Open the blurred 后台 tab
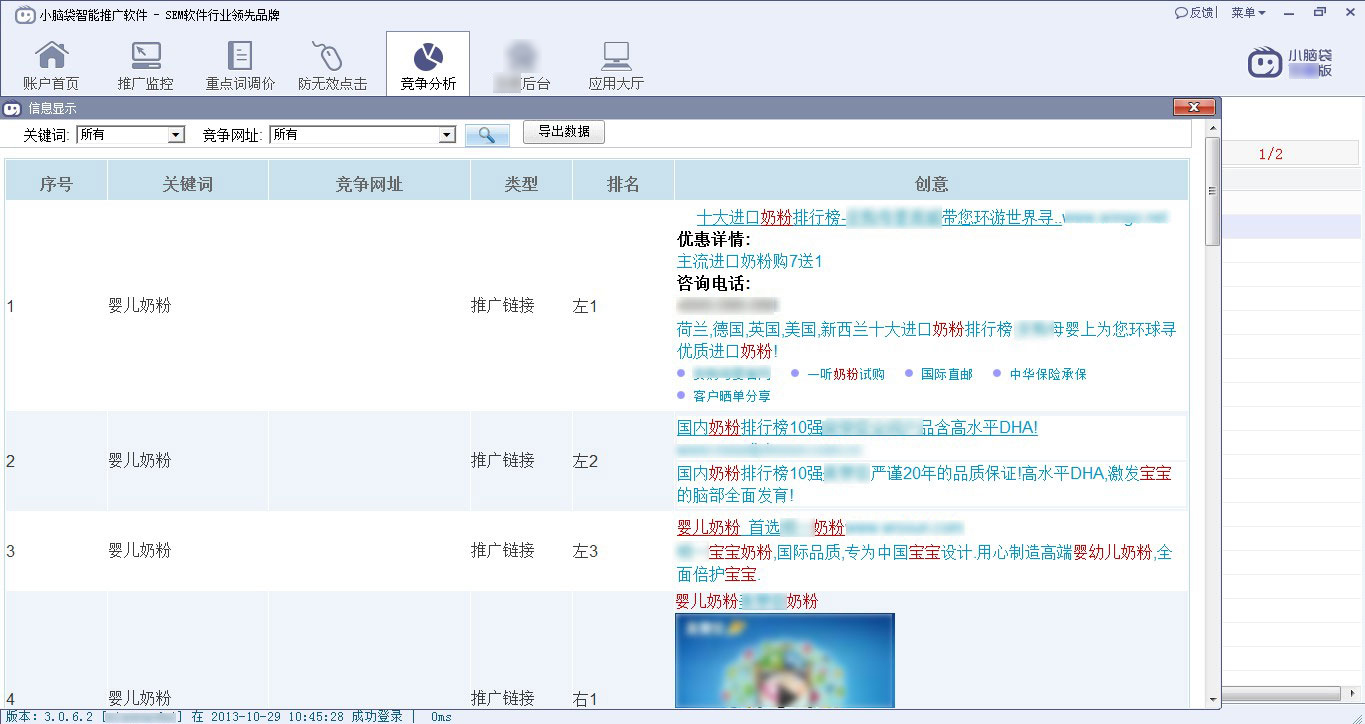 click(x=521, y=65)
